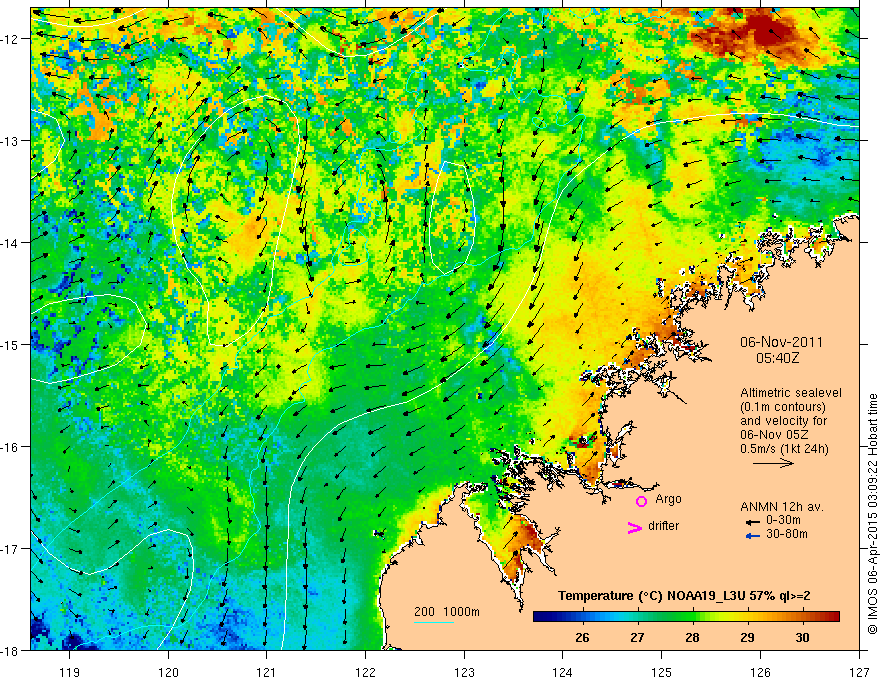
Task: Click the cyan 200 1000m isobath legend line
Action: (x=434, y=622)
